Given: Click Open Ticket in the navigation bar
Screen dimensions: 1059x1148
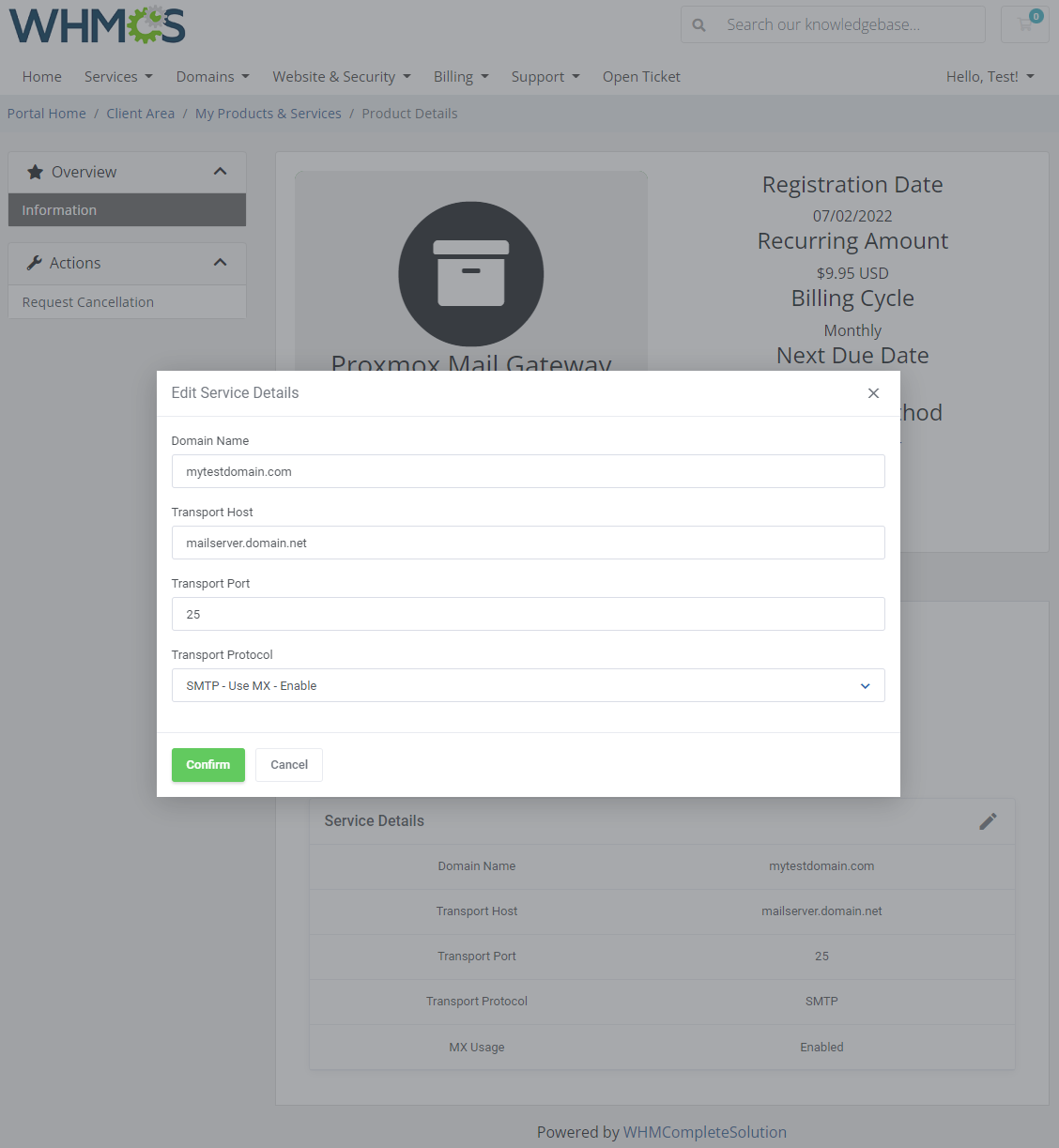Looking at the screenshot, I should point(641,77).
